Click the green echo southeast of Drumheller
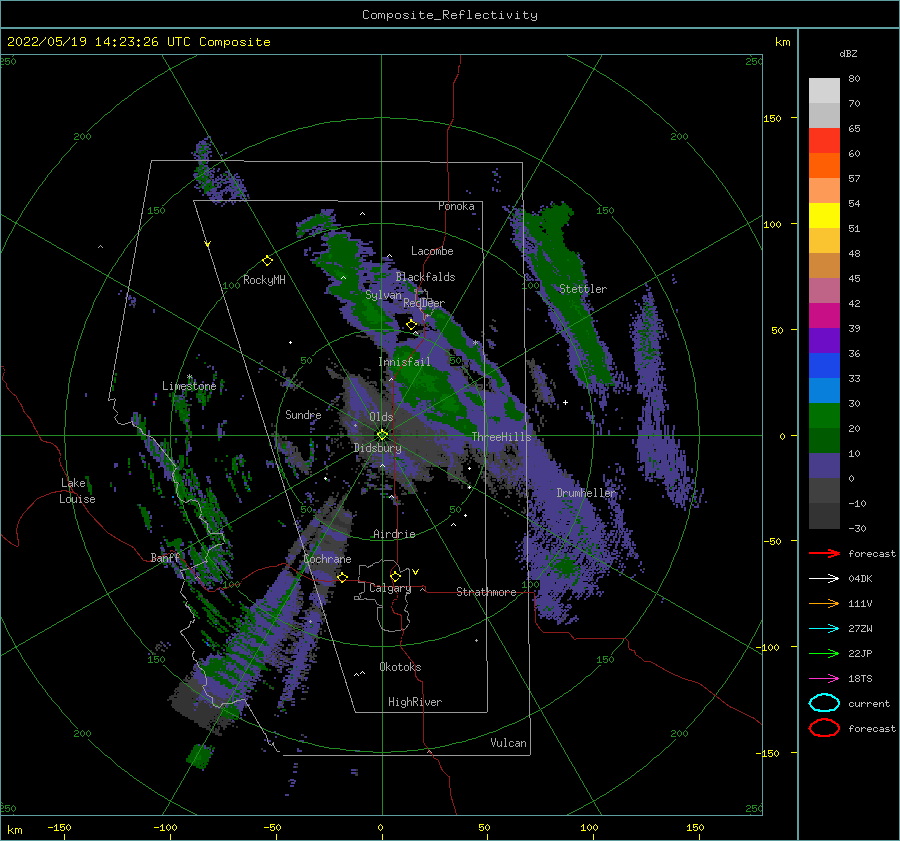 pos(565,567)
